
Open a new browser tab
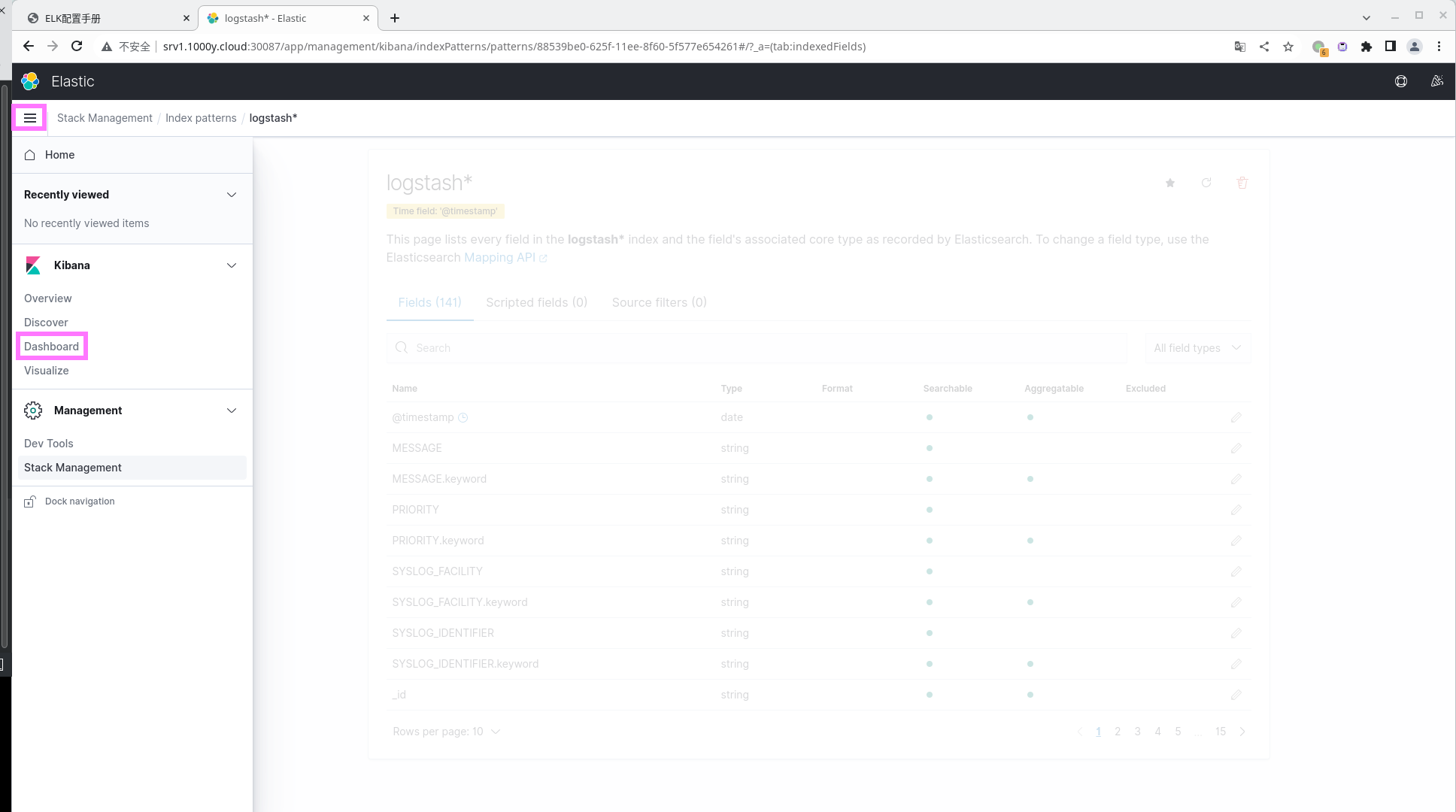(395, 18)
